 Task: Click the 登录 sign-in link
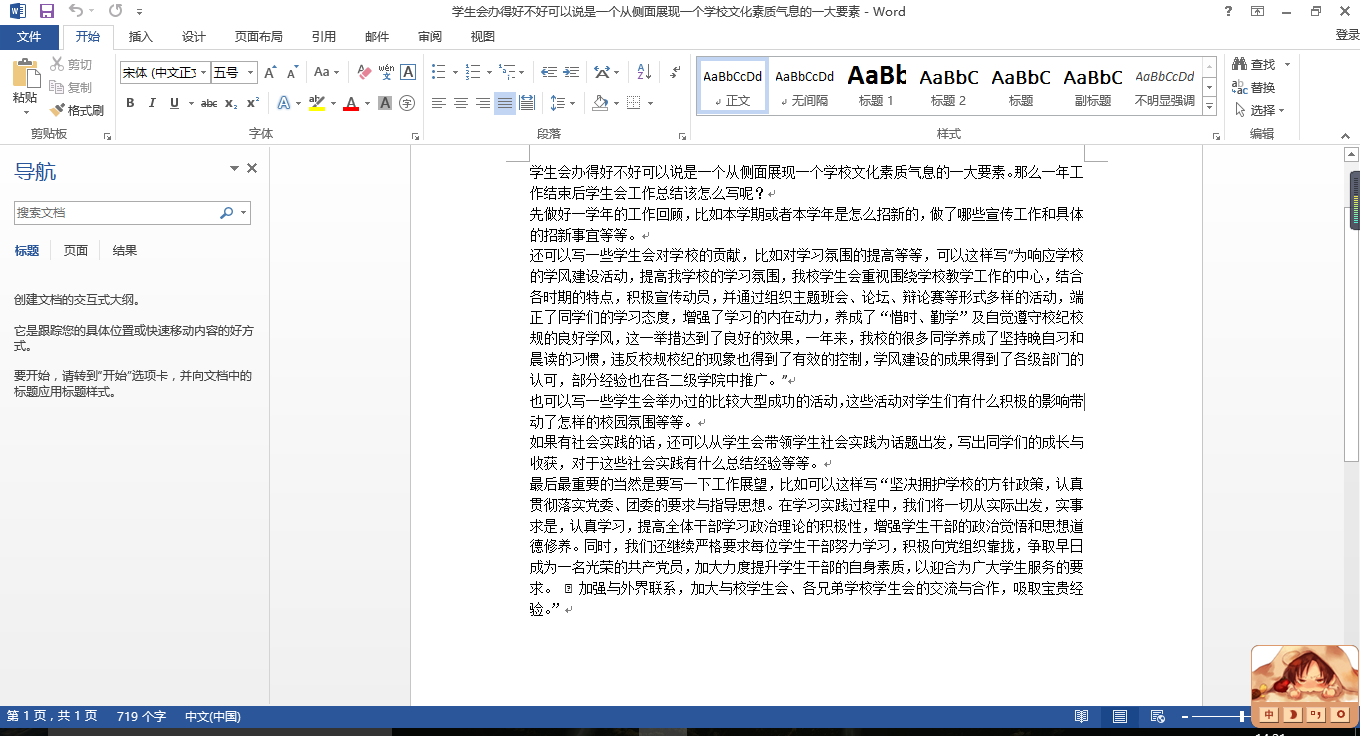pos(1347,35)
